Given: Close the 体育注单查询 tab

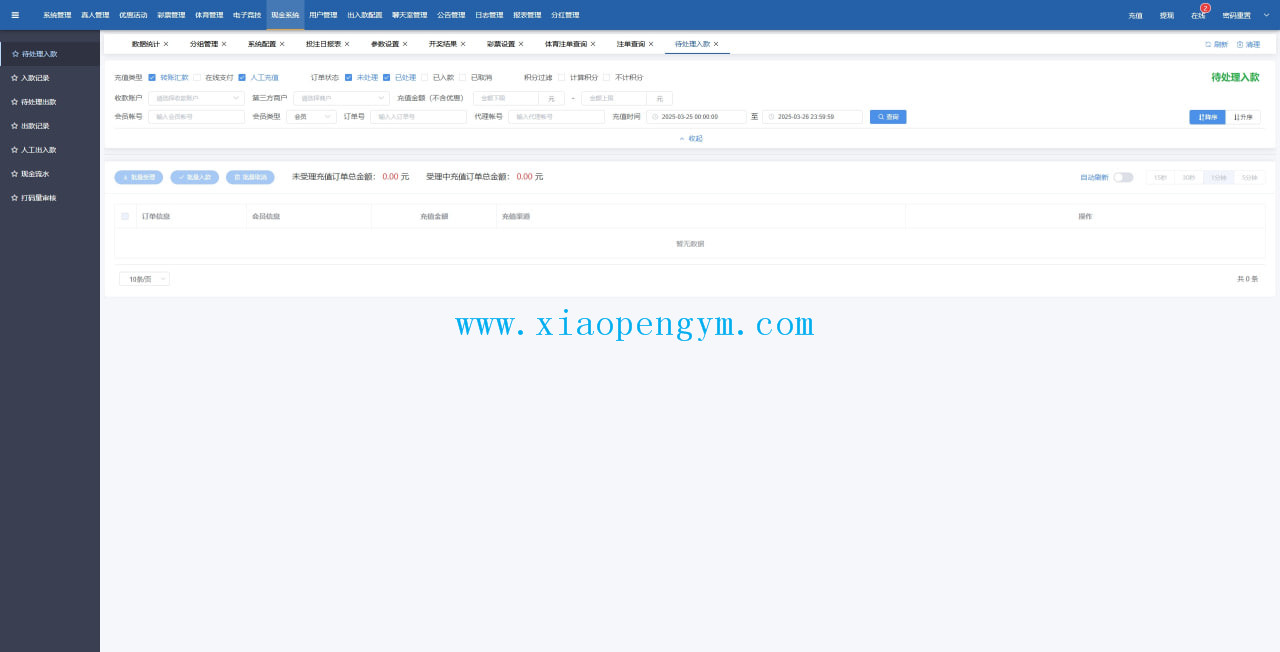Looking at the screenshot, I should pyautogui.click(x=593, y=44).
